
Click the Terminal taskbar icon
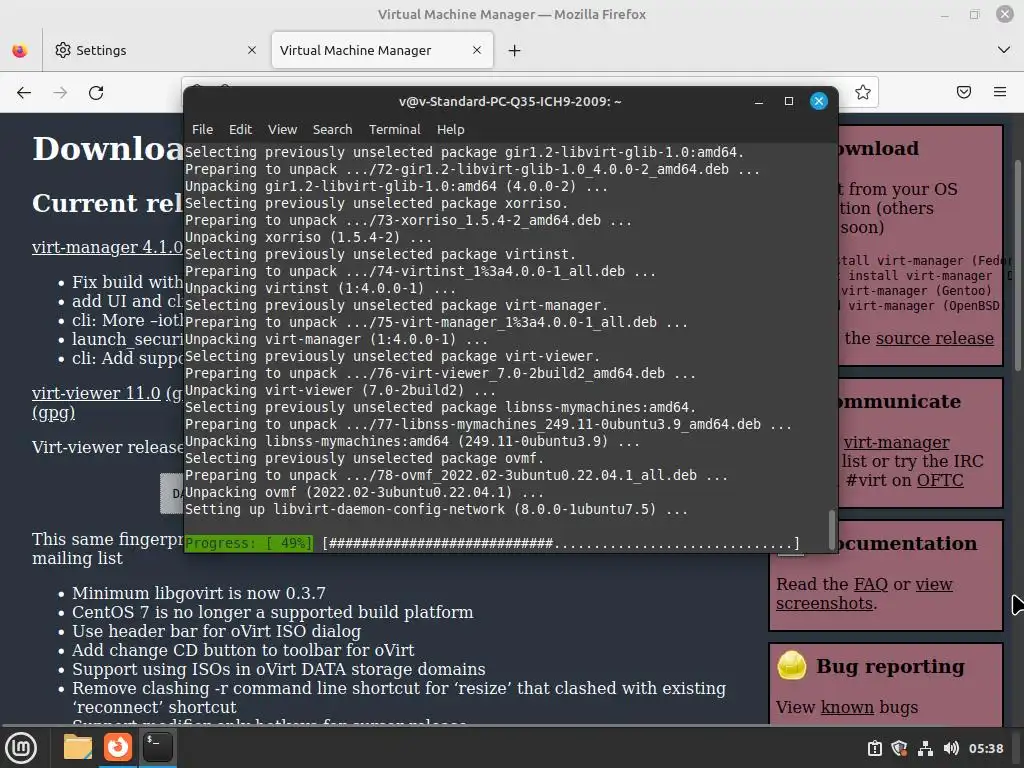click(157, 747)
